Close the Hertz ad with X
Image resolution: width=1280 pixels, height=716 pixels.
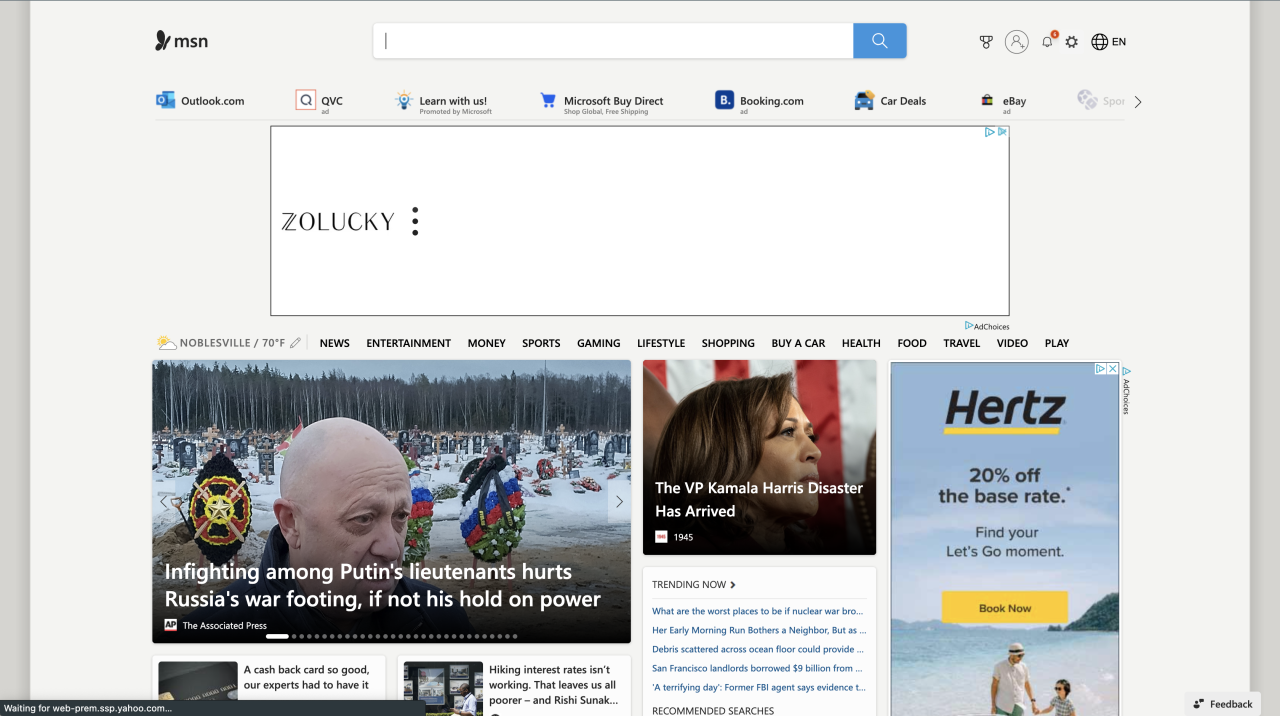tap(1112, 369)
